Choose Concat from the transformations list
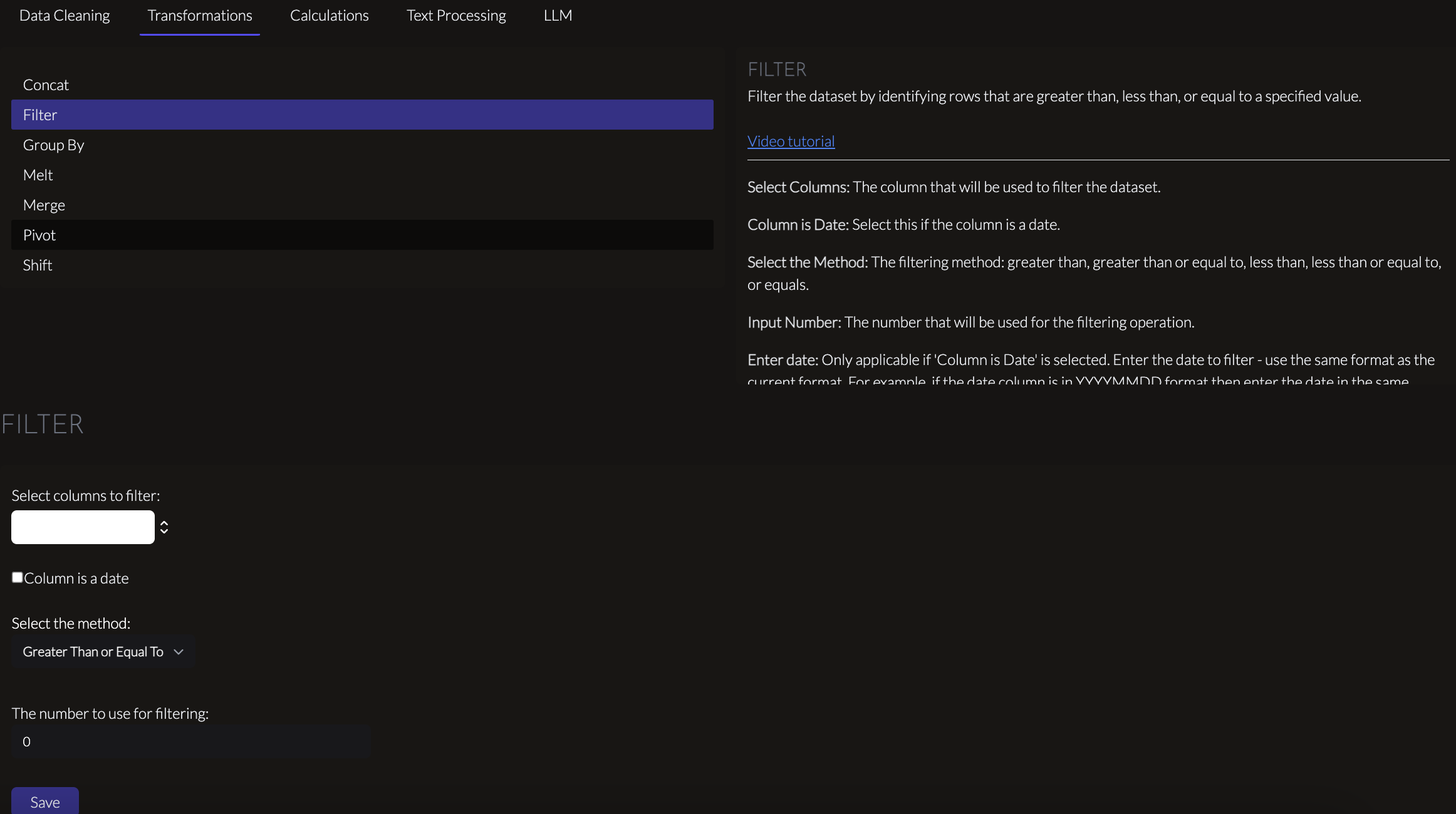 362,85
